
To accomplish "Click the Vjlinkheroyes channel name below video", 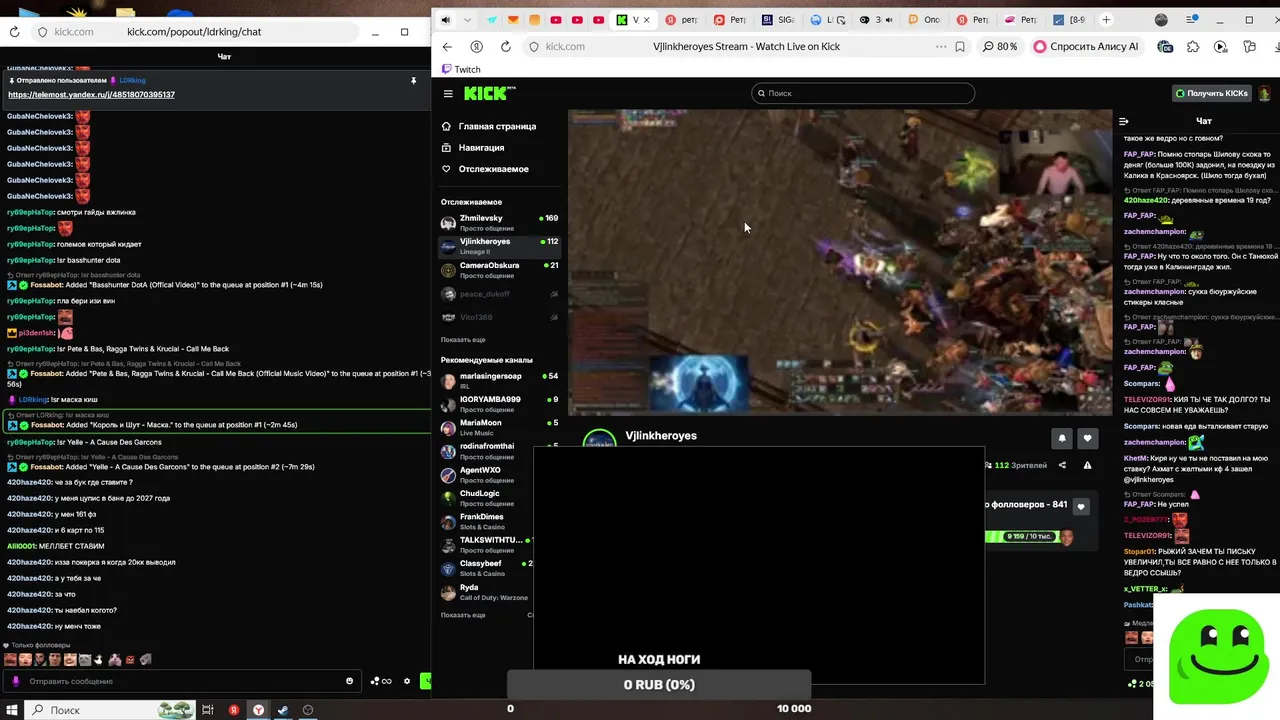I will click(x=661, y=436).
